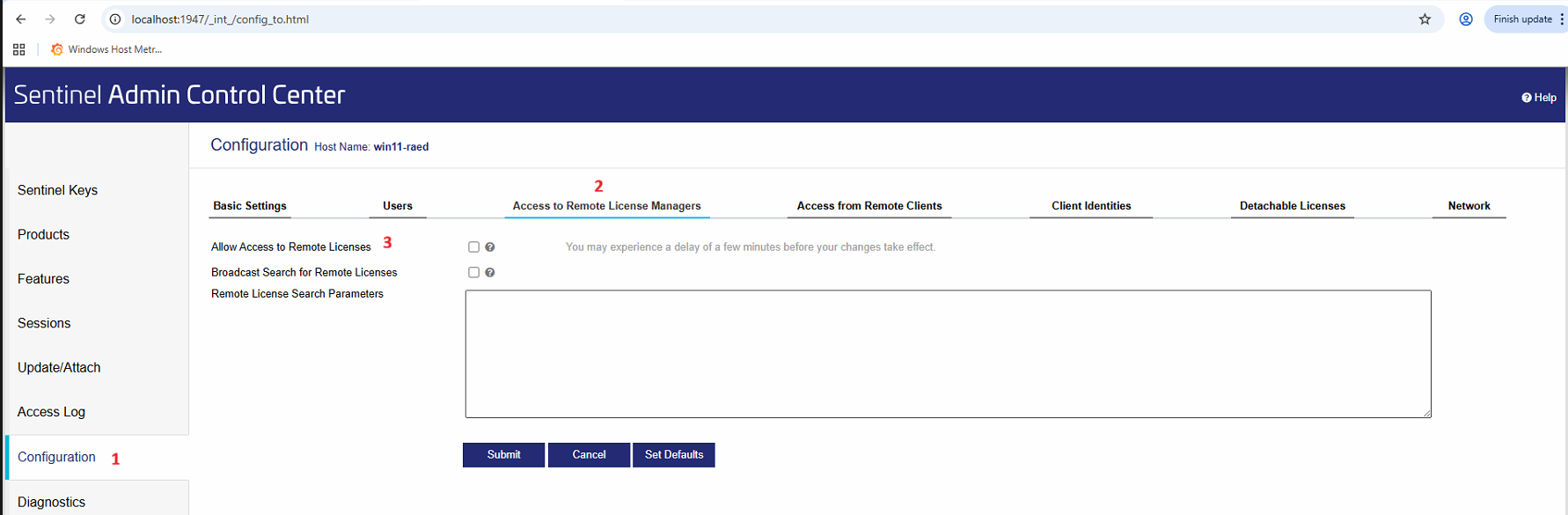Open Update/Attach in the sidebar

(x=59, y=368)
